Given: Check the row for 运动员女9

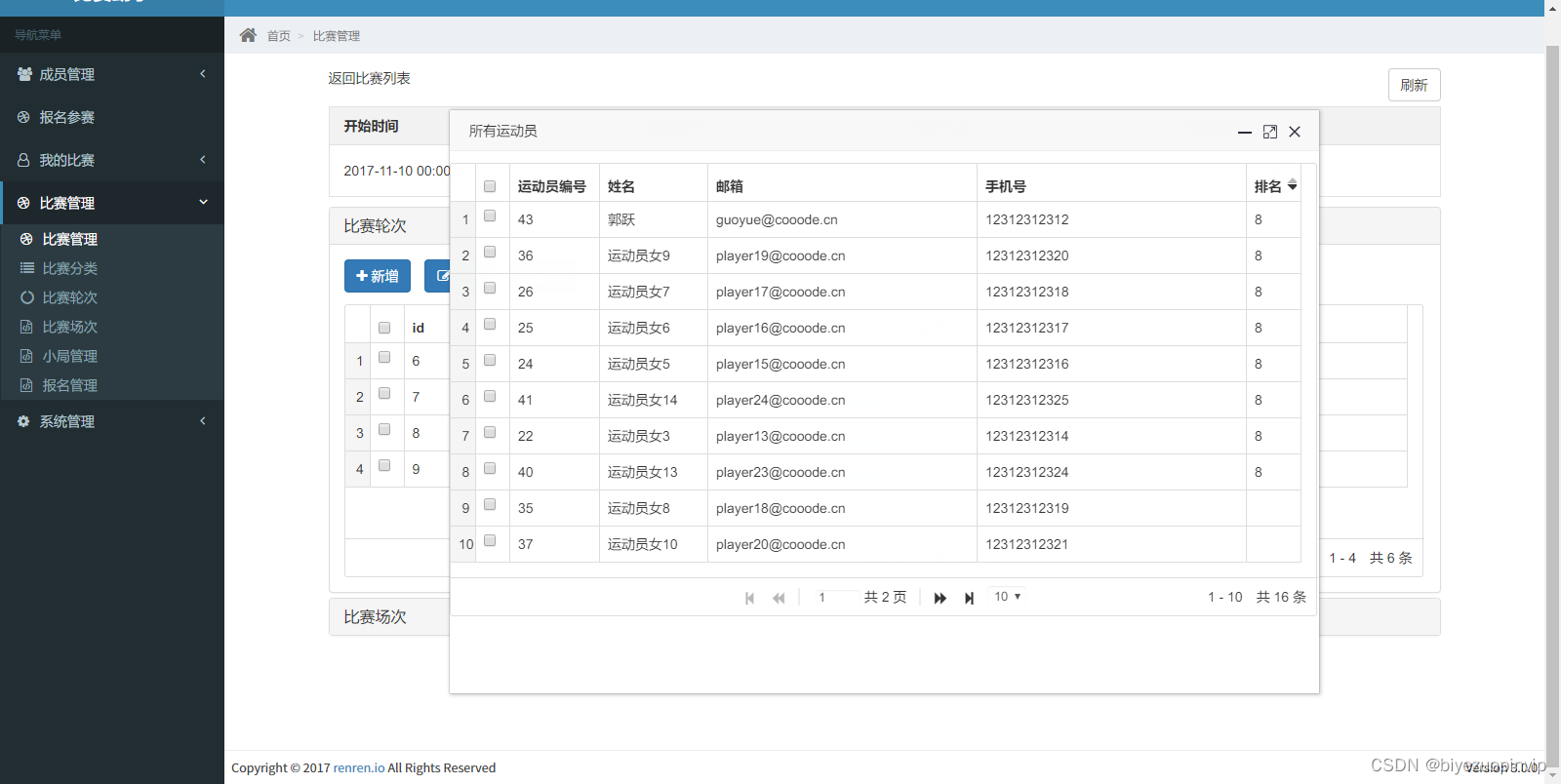Looking at the screenshot, I should [x=490, y=253].
